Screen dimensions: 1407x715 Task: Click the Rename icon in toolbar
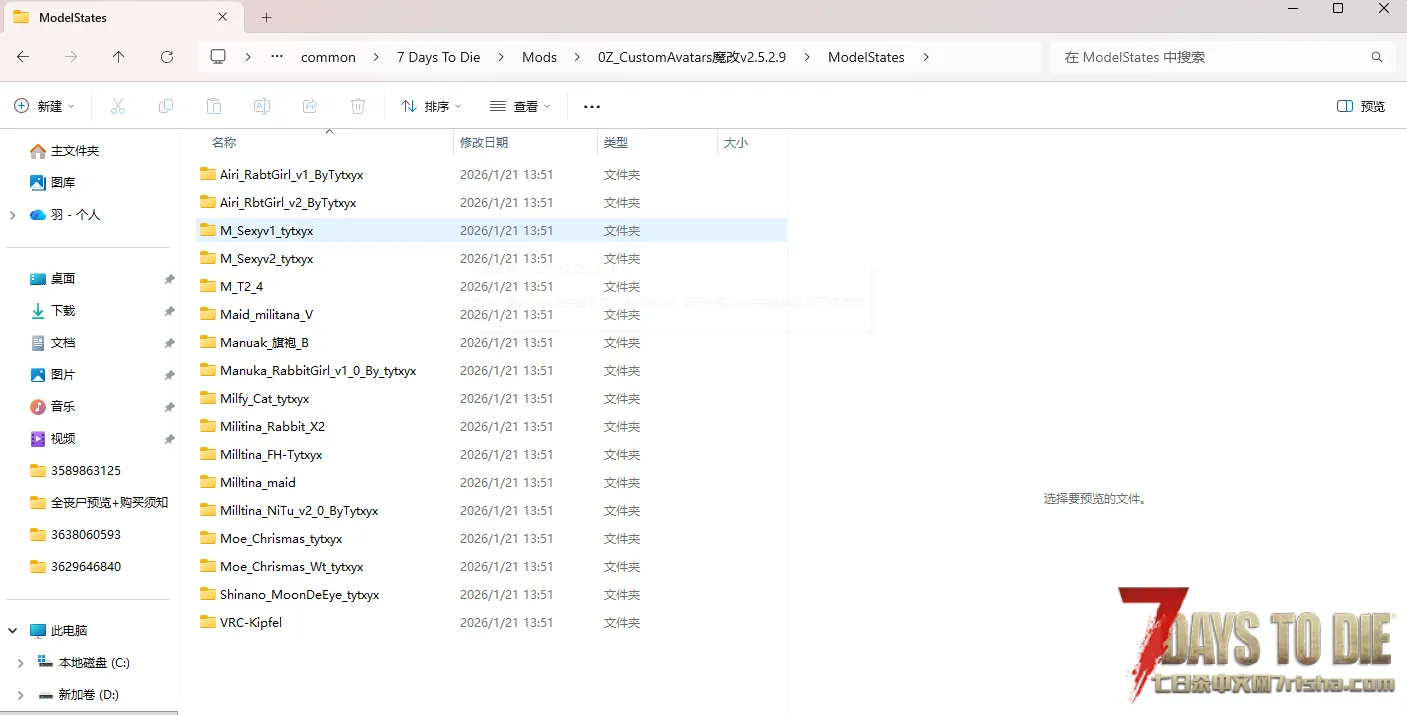262,106
